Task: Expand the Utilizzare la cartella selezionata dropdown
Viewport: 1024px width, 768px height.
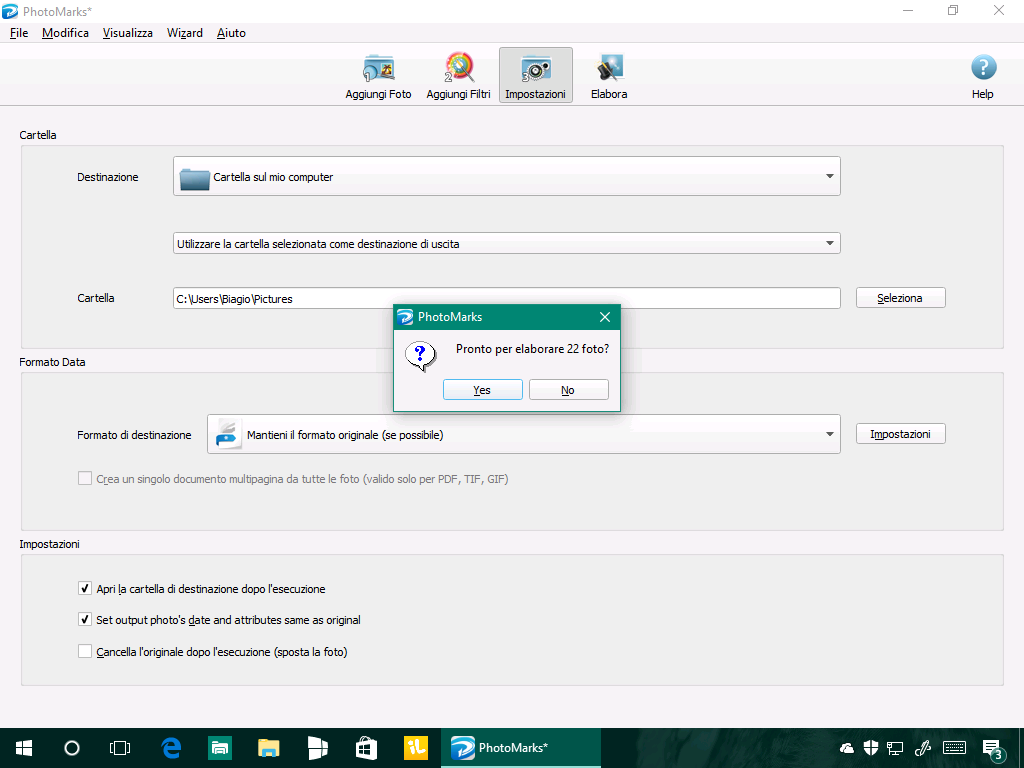Action: (x=507, y=243)
